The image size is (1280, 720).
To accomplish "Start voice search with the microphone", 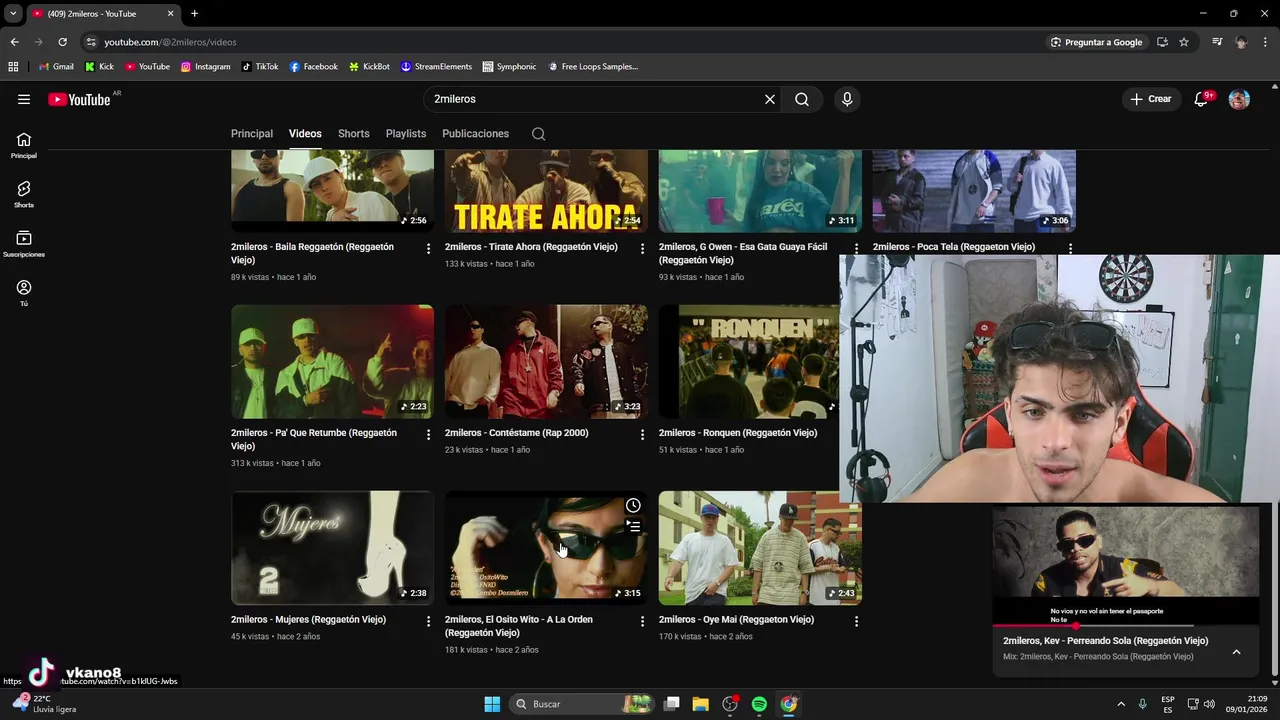I will 847,99.
